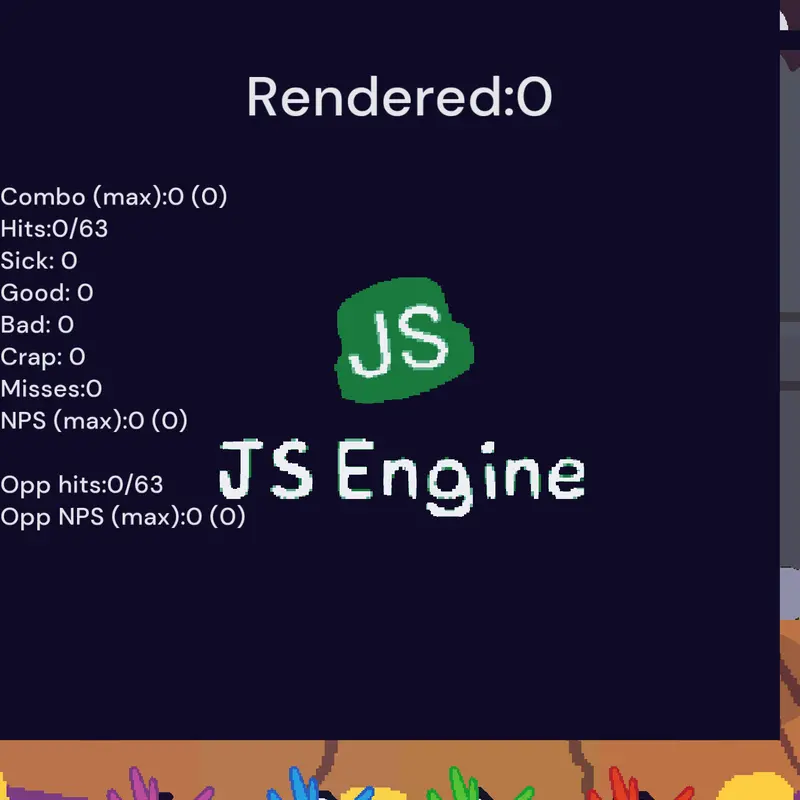
Task: Click the "NPS (max):0 (0)" stat
Action: (x=94, y=421)
